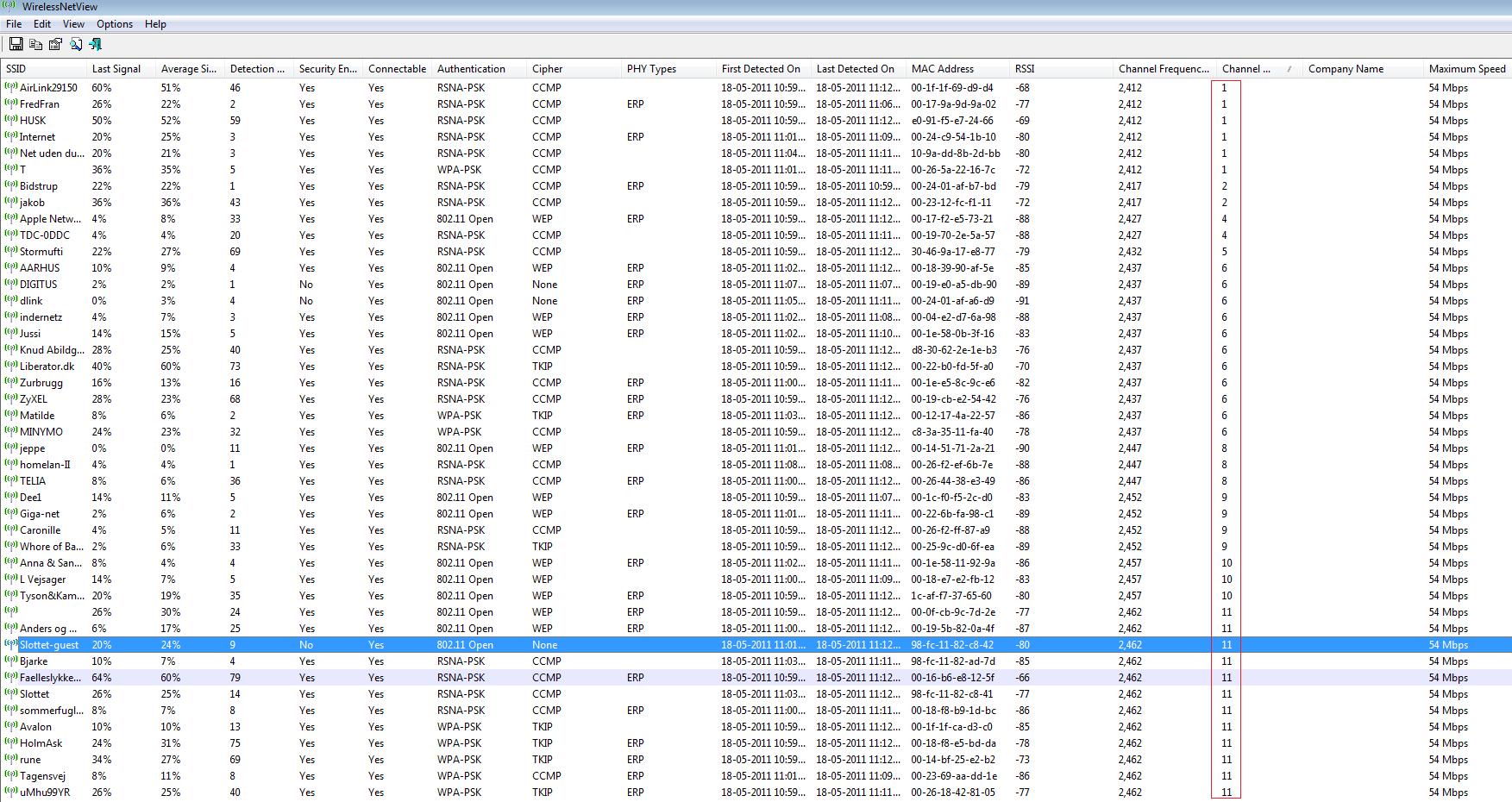Screen dimensions: 1512x802
Task: Click the Save toolbar icon
Action: point(16,44)
